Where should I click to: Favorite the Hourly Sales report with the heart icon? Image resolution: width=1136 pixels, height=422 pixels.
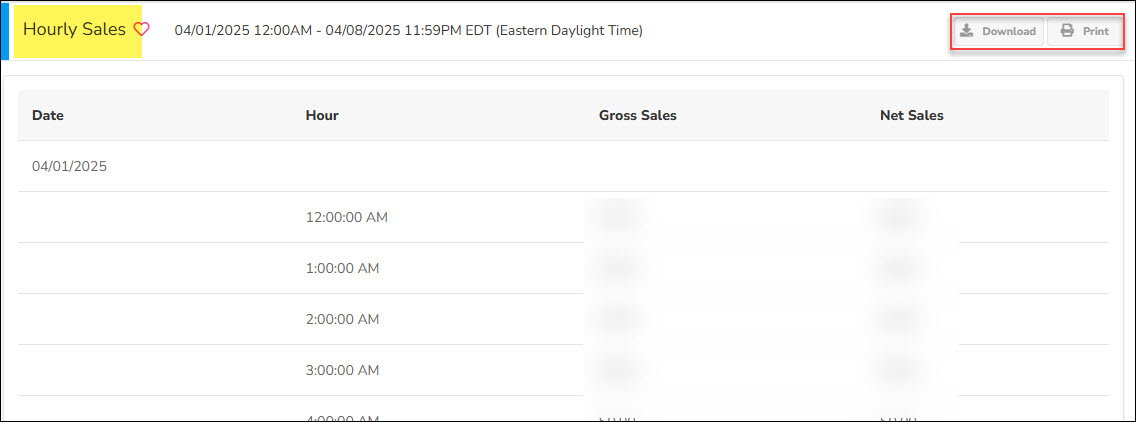(141, 30)
